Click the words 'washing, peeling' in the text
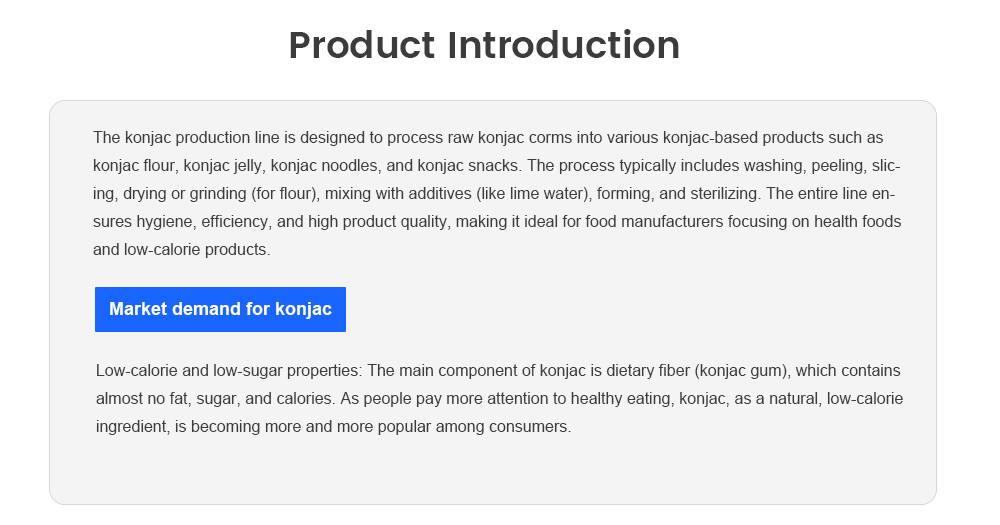 click(804, 166)
